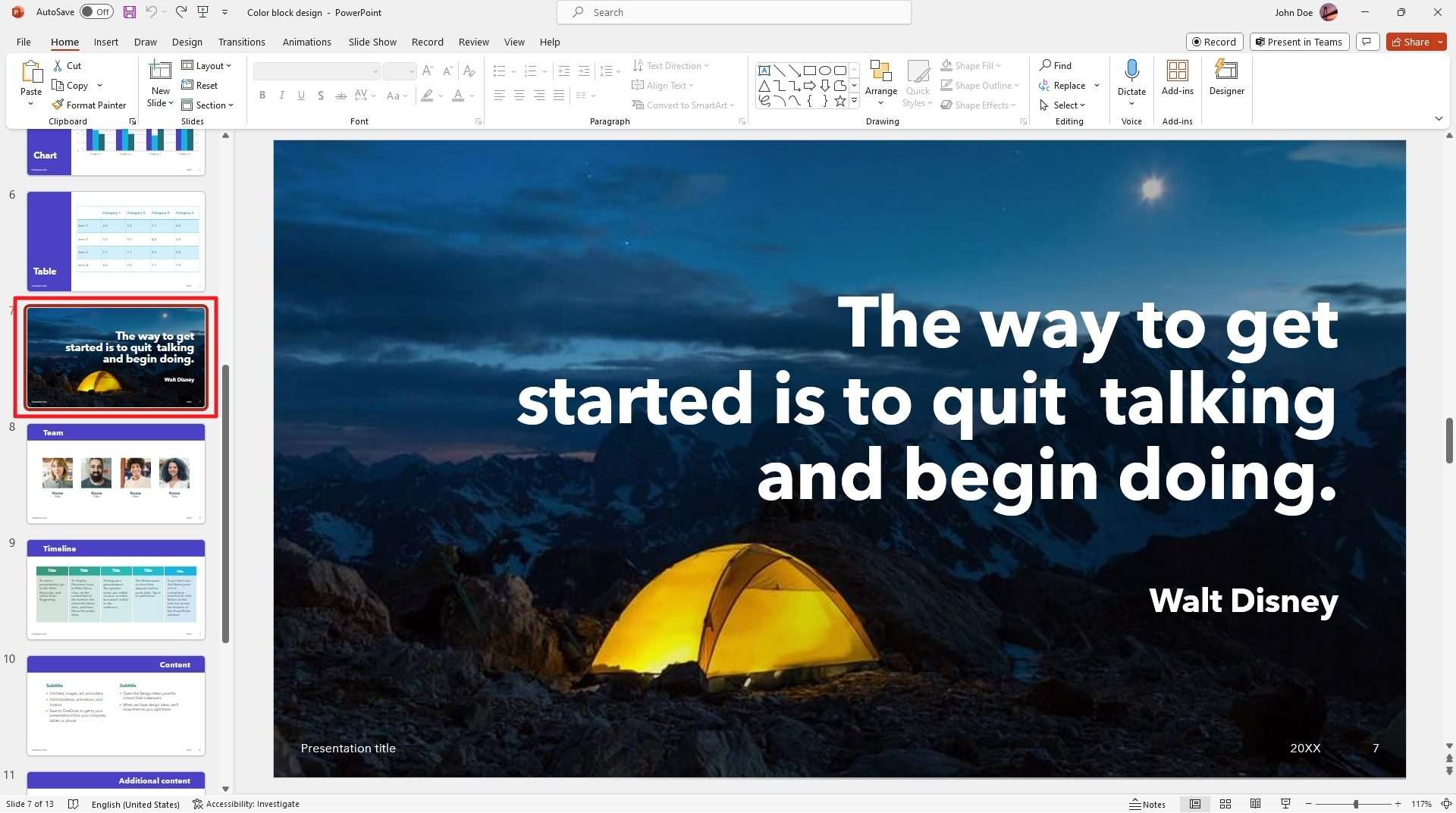Open the Animations tab

306,42
